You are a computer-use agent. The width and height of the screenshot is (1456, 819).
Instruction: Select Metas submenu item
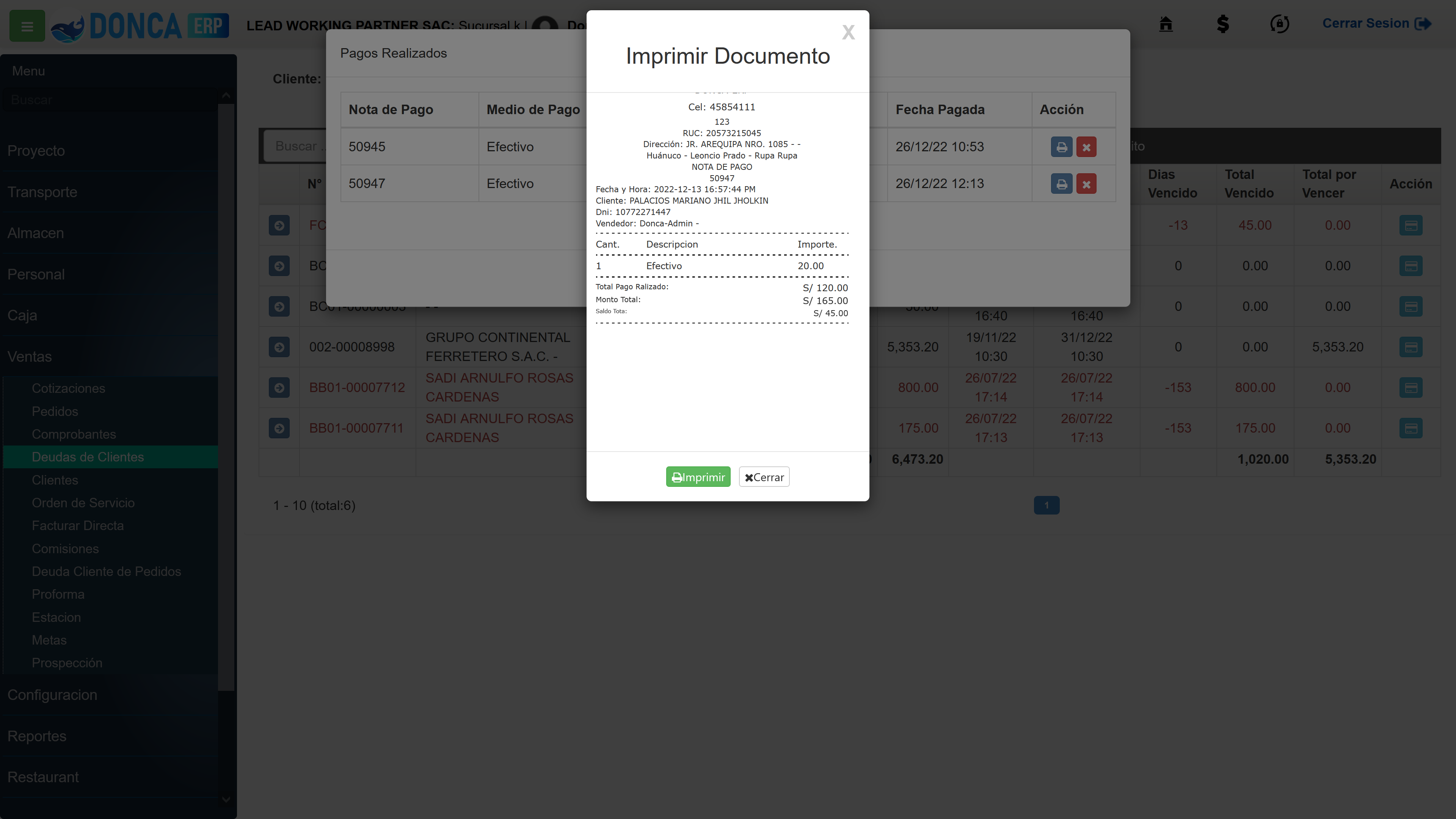pyautogui.click(x=111, y=640)
